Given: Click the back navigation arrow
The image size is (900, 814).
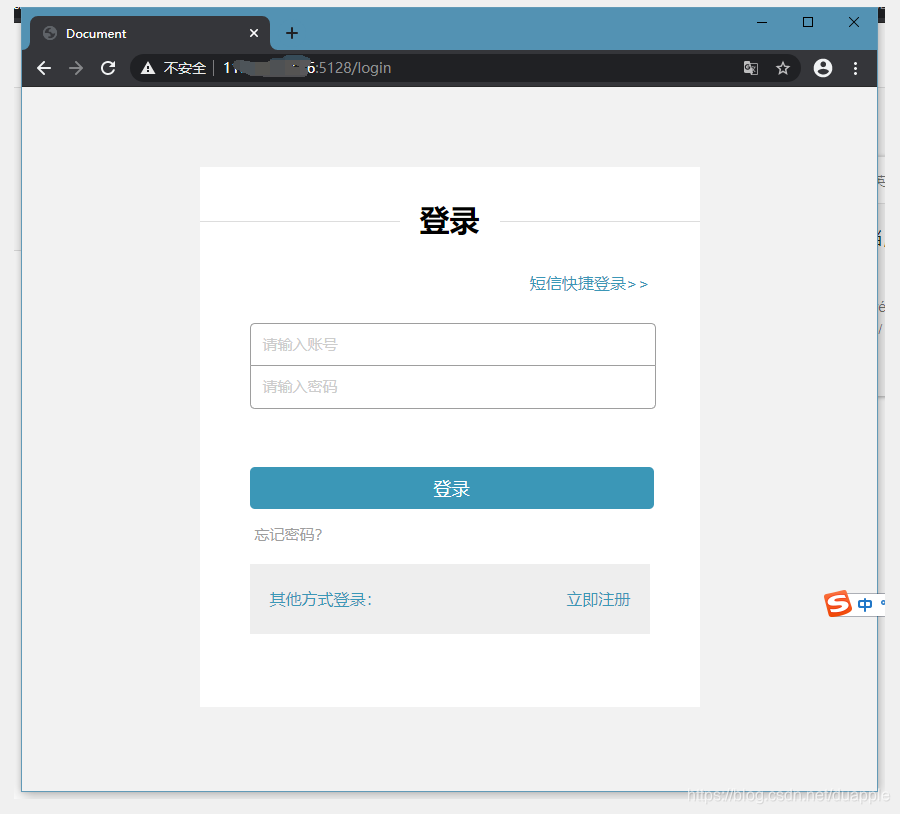Looking at the screenshot, I should click(x=43, y=68).
